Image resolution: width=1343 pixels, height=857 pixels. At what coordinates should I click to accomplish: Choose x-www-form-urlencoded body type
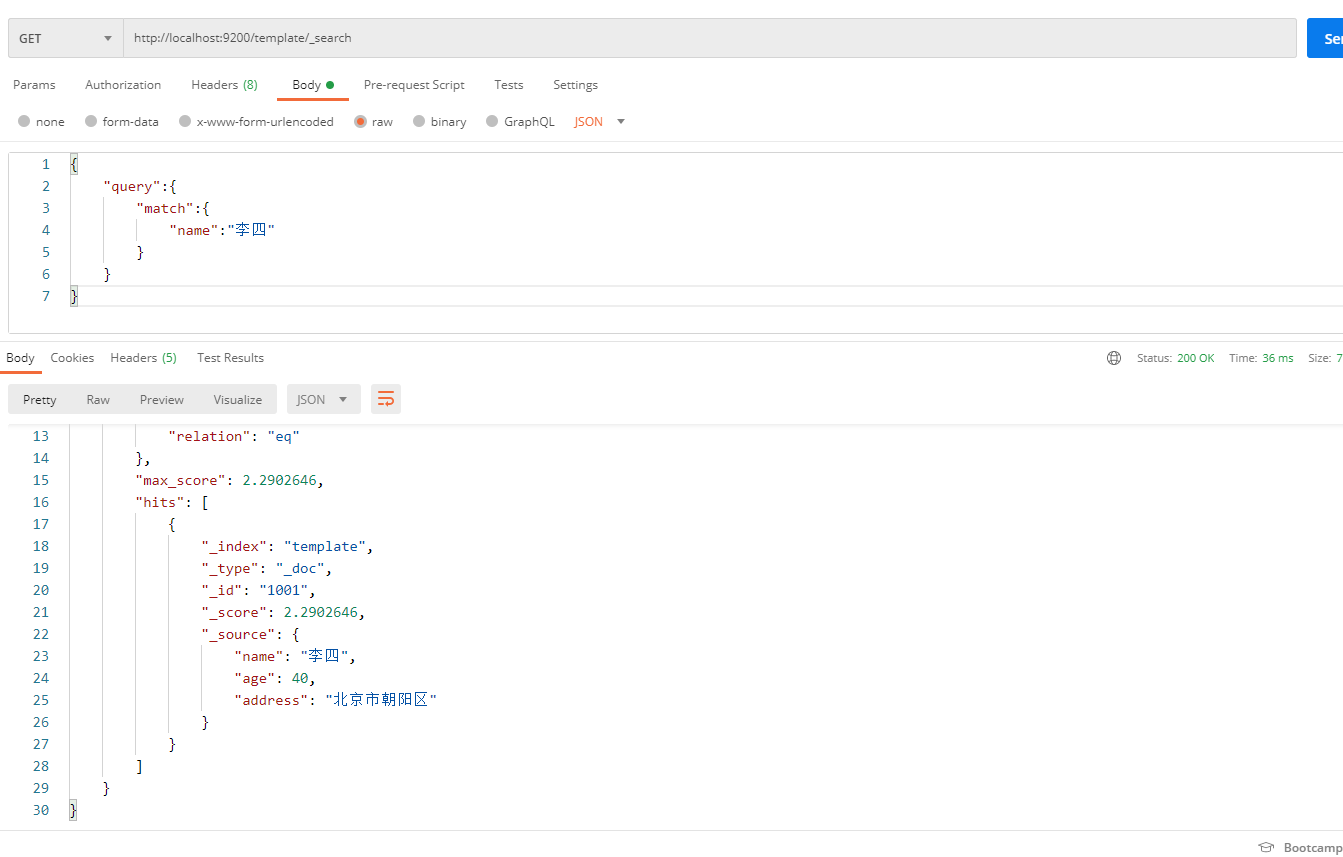(x=185, y=121)
